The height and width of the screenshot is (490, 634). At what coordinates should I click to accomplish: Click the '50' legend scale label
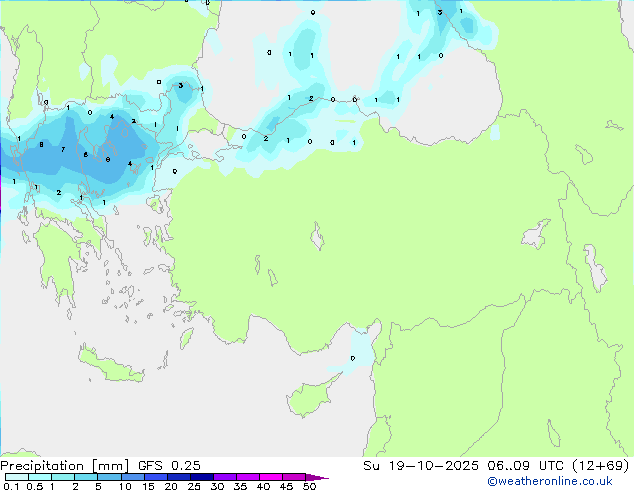(x=310, y=486)
